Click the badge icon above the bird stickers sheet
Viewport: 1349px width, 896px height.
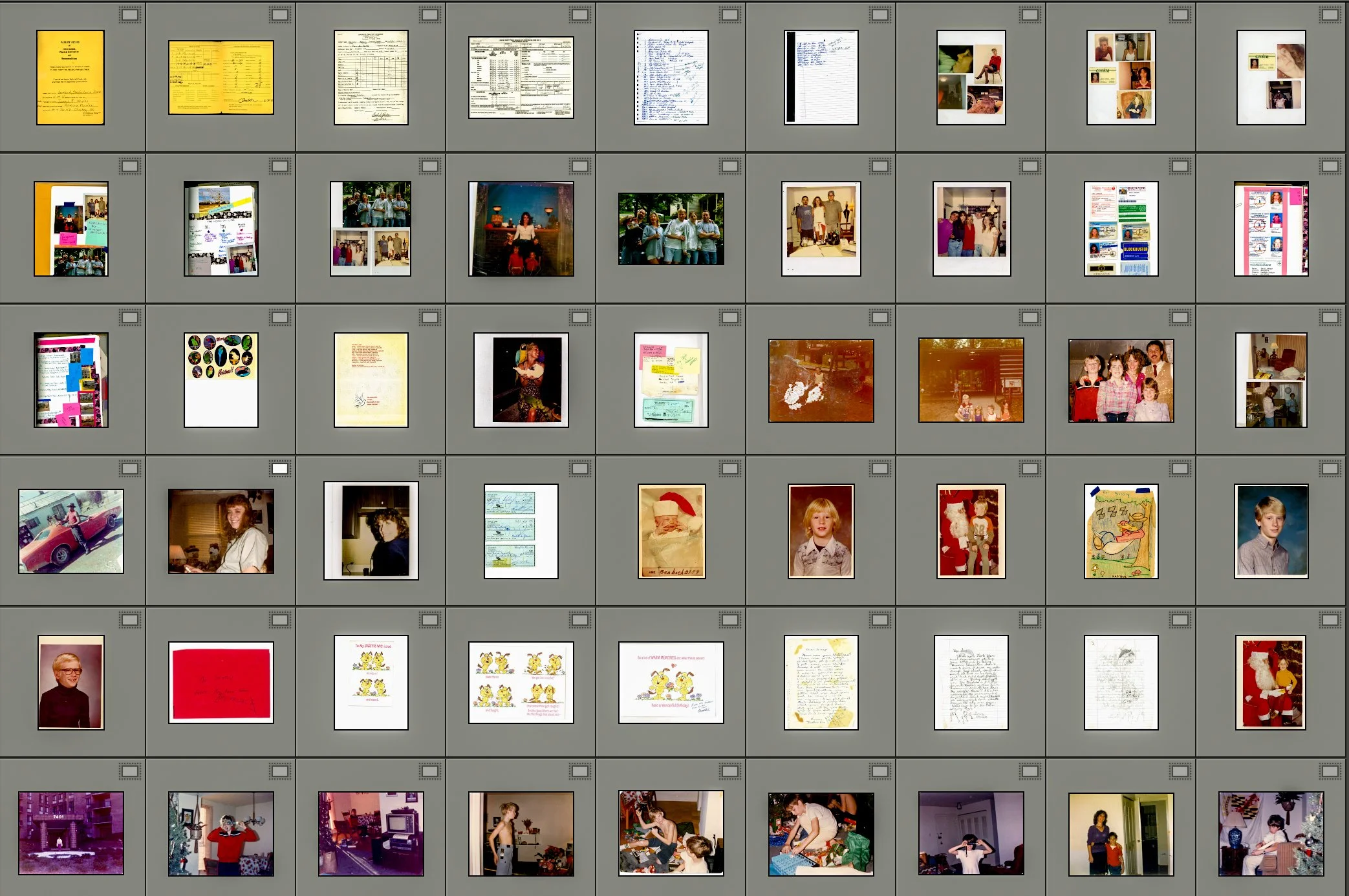point(280,317)
